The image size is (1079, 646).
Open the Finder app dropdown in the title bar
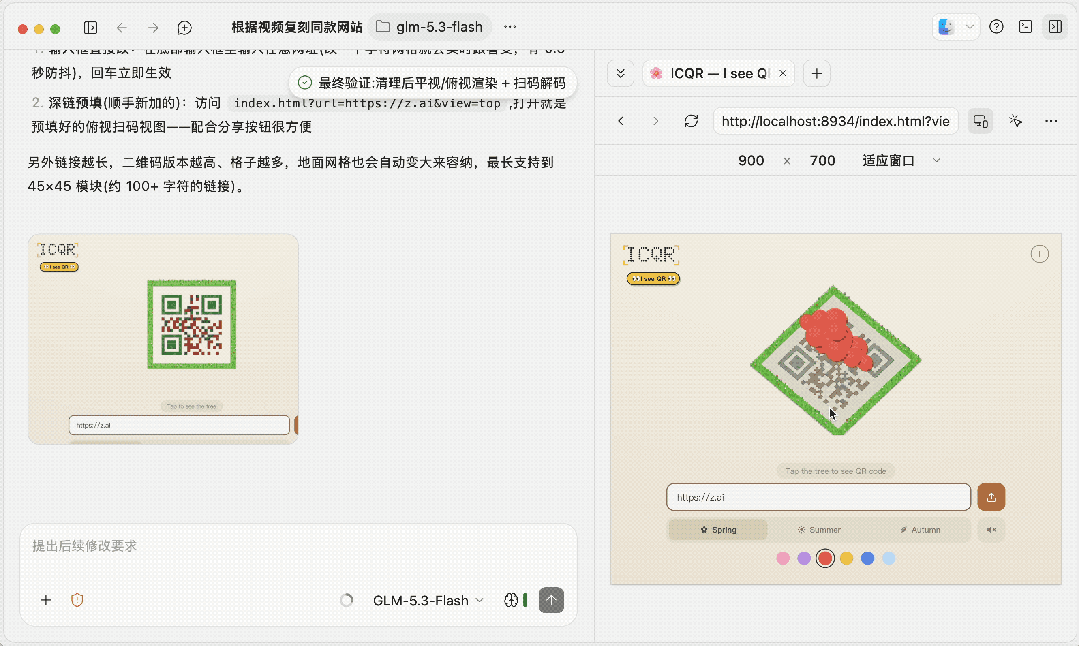pyautogui.click(x=957, y=27)
